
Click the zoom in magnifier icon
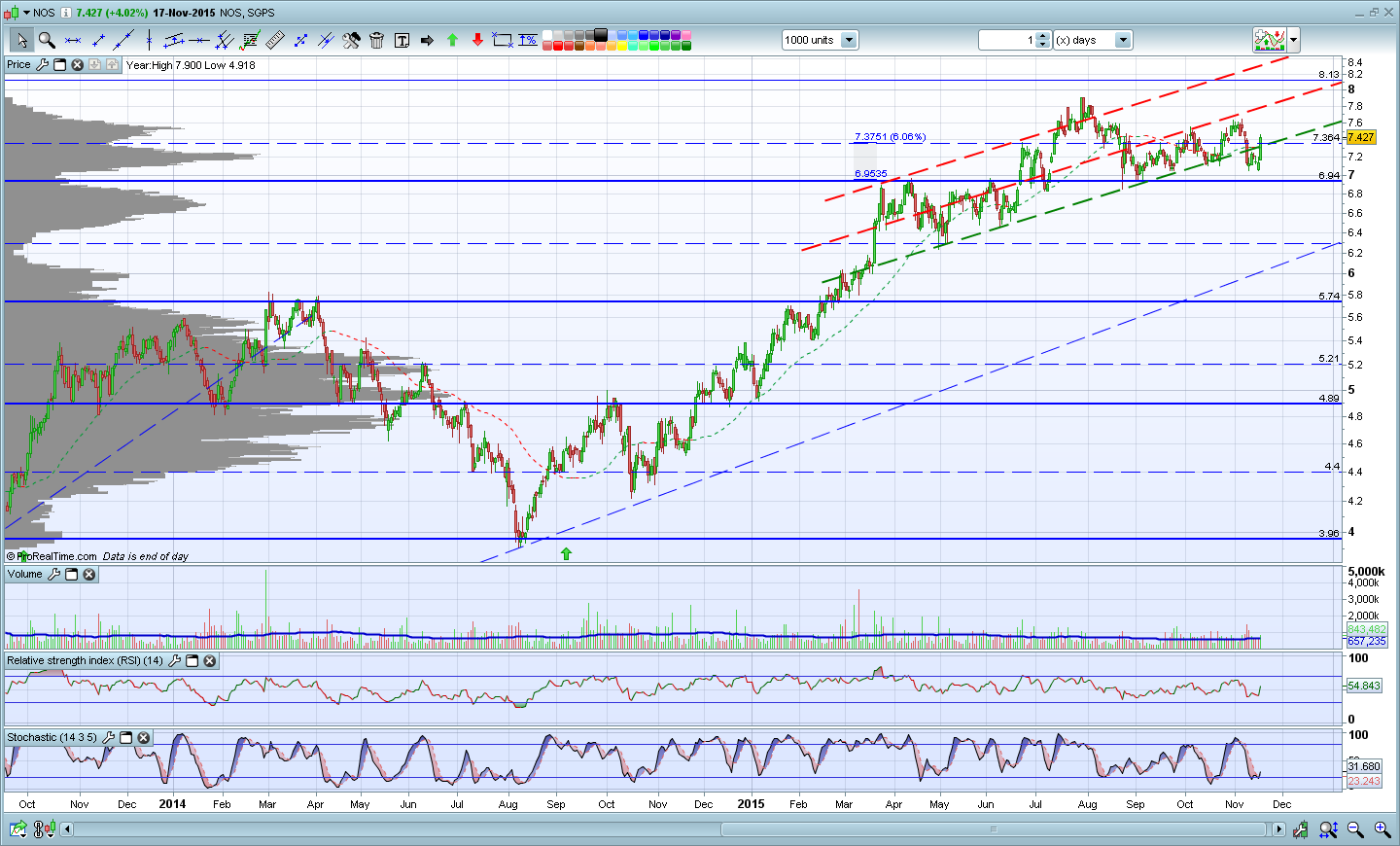tap(1382, 829)
